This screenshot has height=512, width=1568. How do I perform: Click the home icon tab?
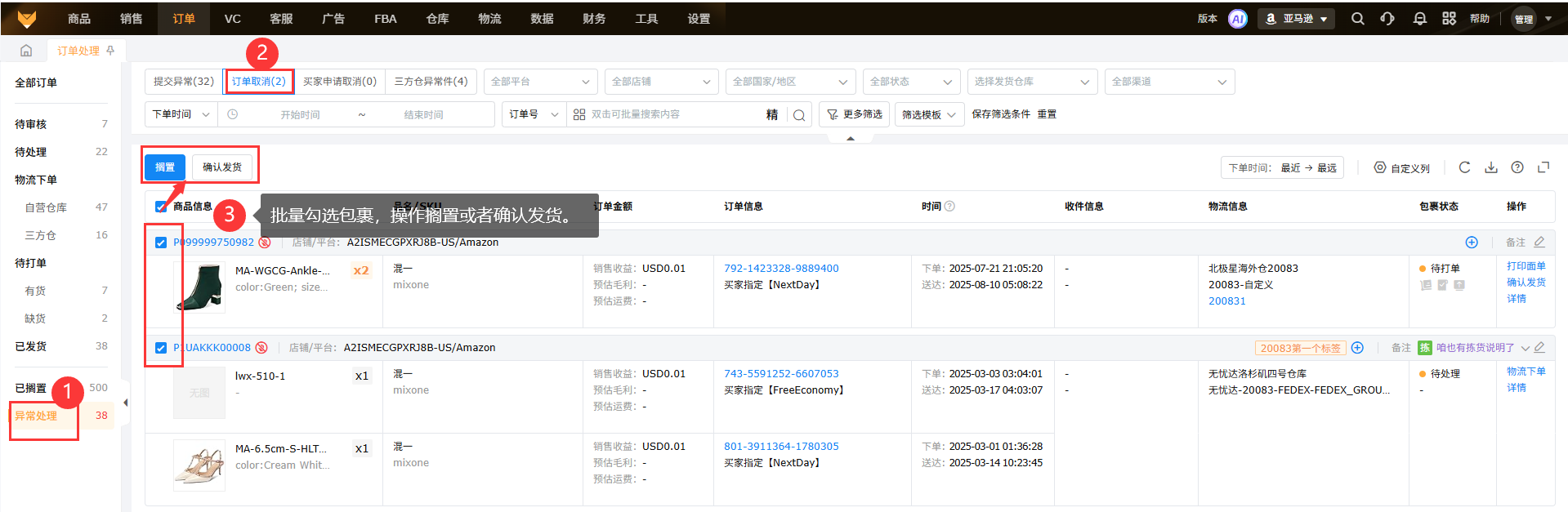[26, 51]
